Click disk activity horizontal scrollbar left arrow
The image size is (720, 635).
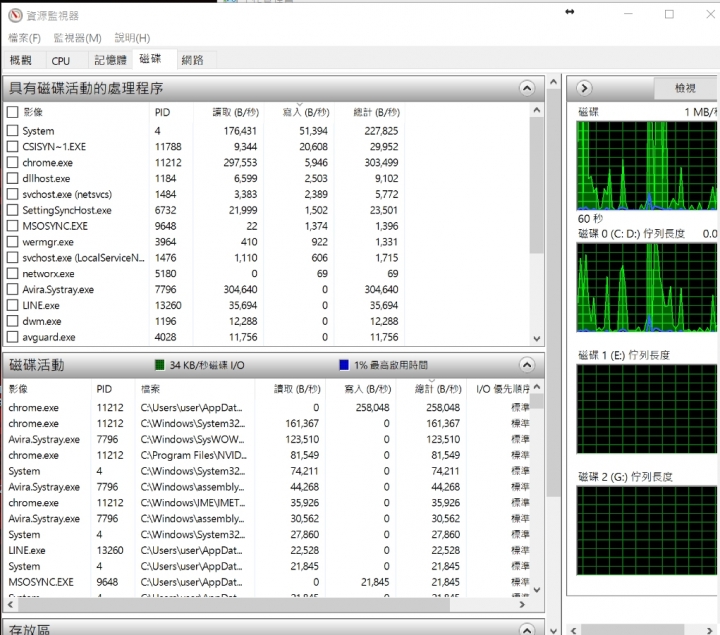10,605
